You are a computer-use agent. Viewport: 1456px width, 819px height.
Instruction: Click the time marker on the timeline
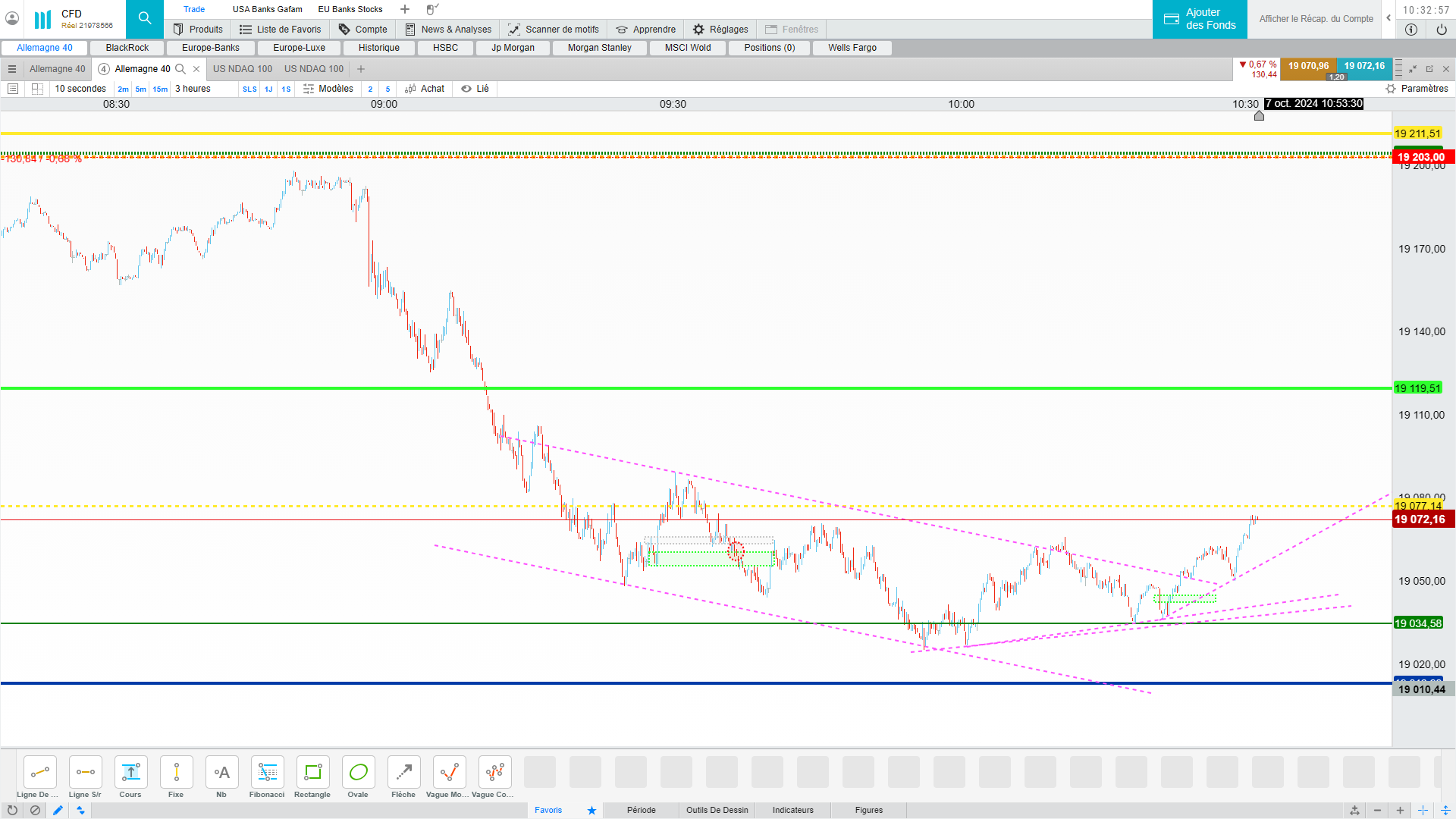1259,116
